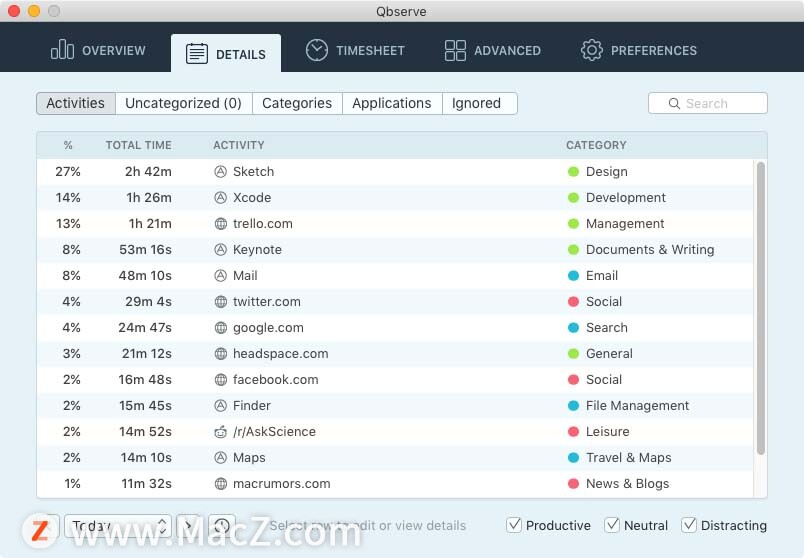The image size is (804, 558).
Task: Click the Development category label
Action: [x=626, y=197]
